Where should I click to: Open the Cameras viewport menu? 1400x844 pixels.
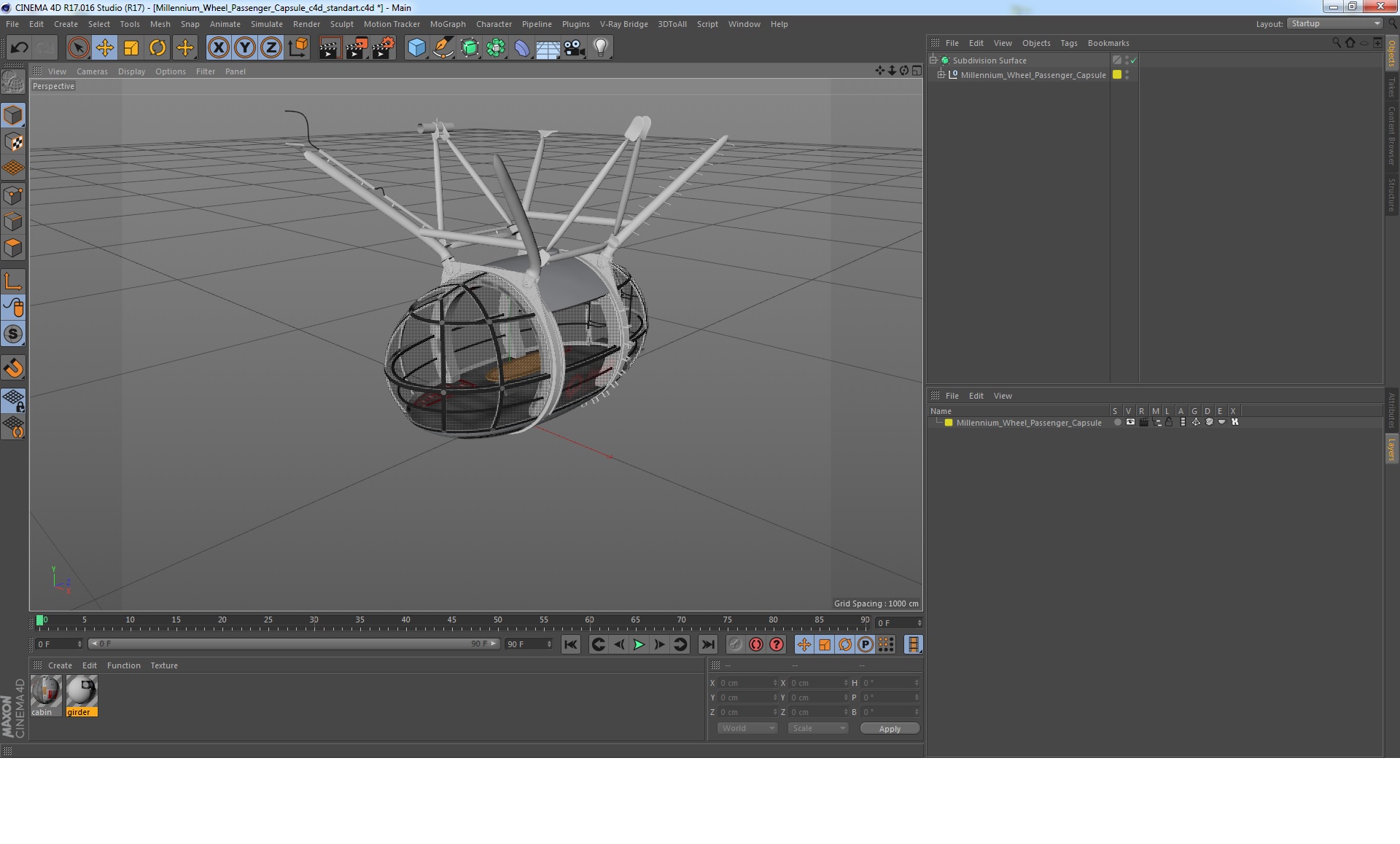[x=92, y=71]
